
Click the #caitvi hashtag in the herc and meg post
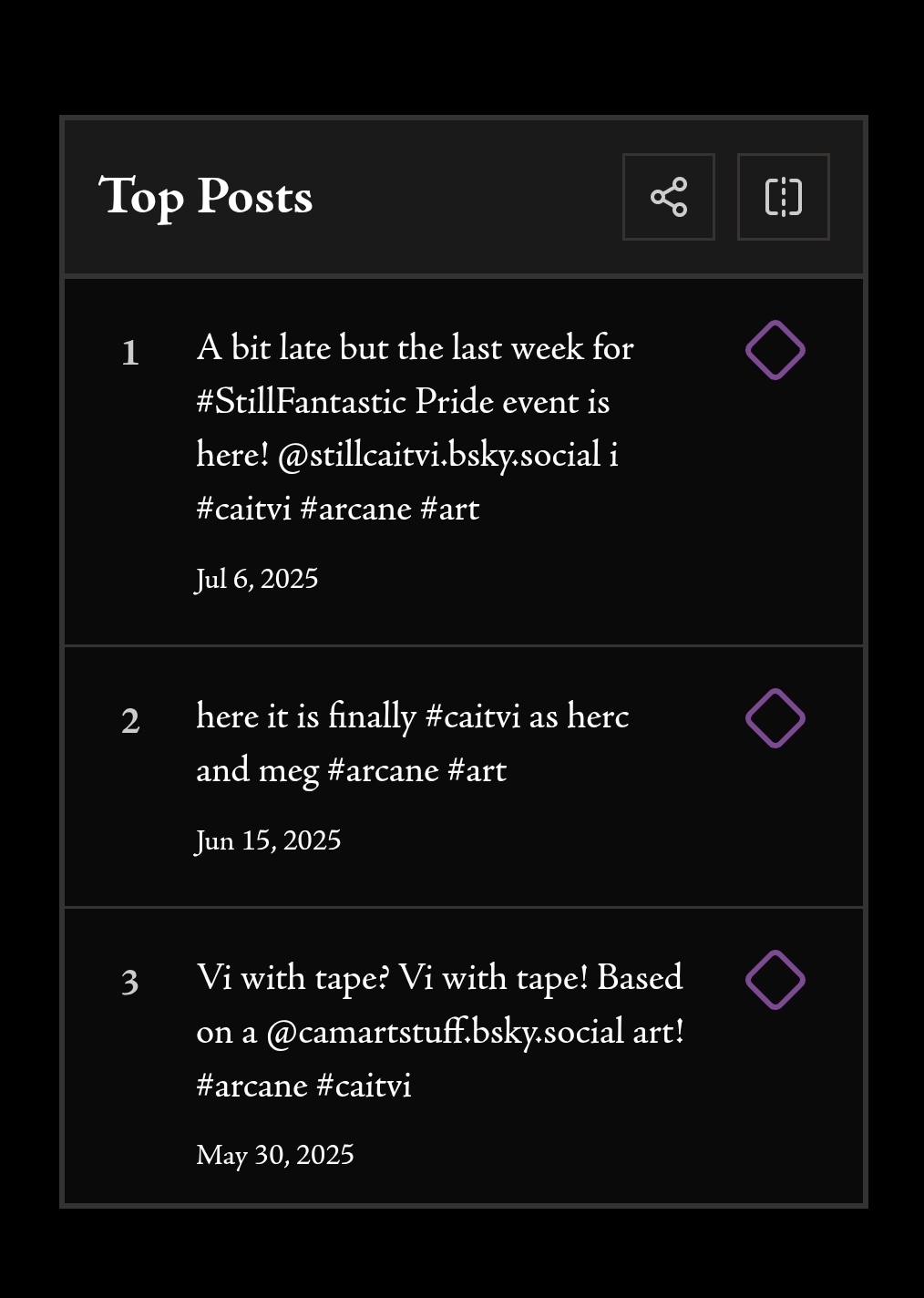click(x=473, y=716)
